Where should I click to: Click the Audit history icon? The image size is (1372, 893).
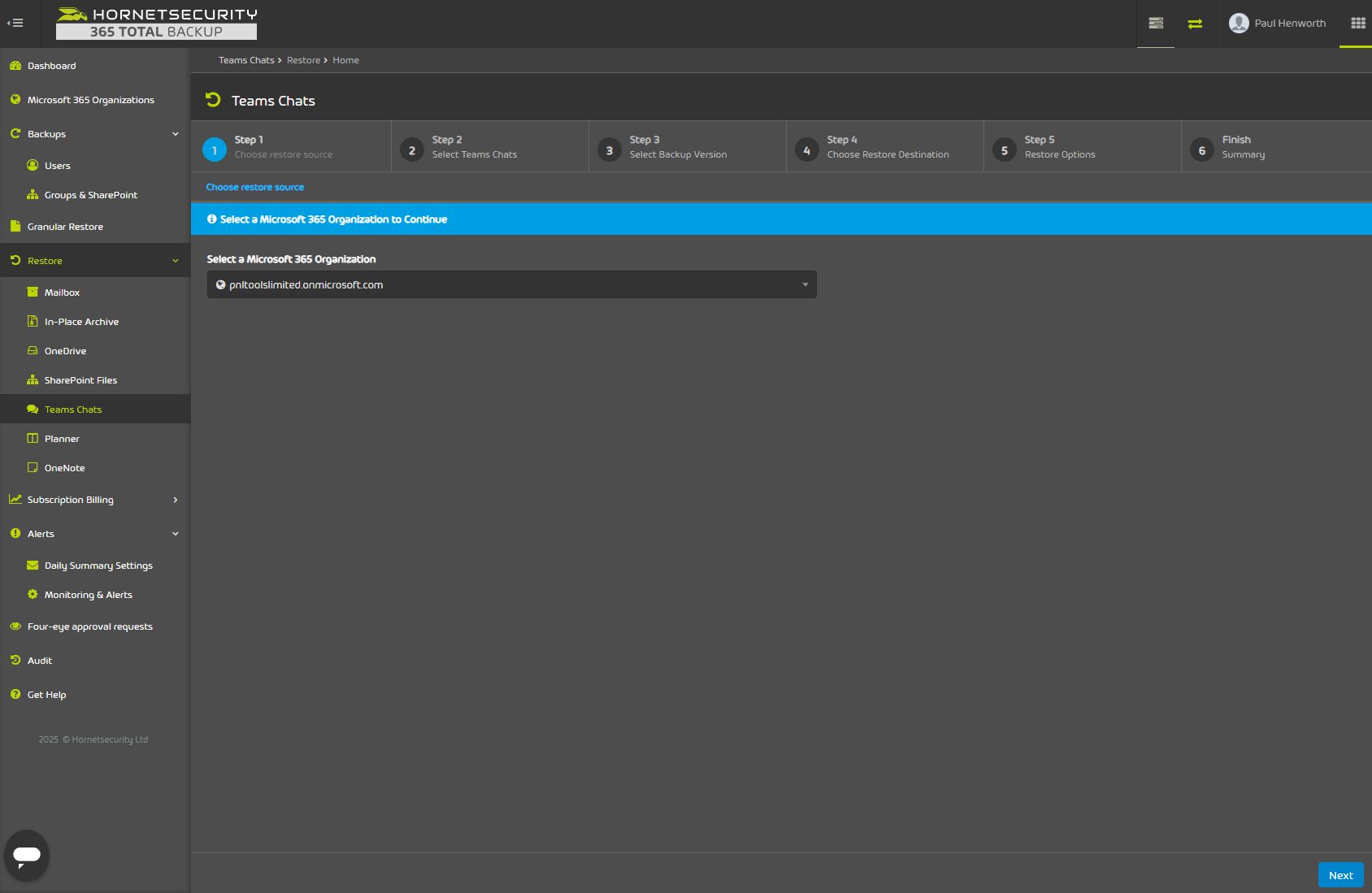[x=15, y=660]
